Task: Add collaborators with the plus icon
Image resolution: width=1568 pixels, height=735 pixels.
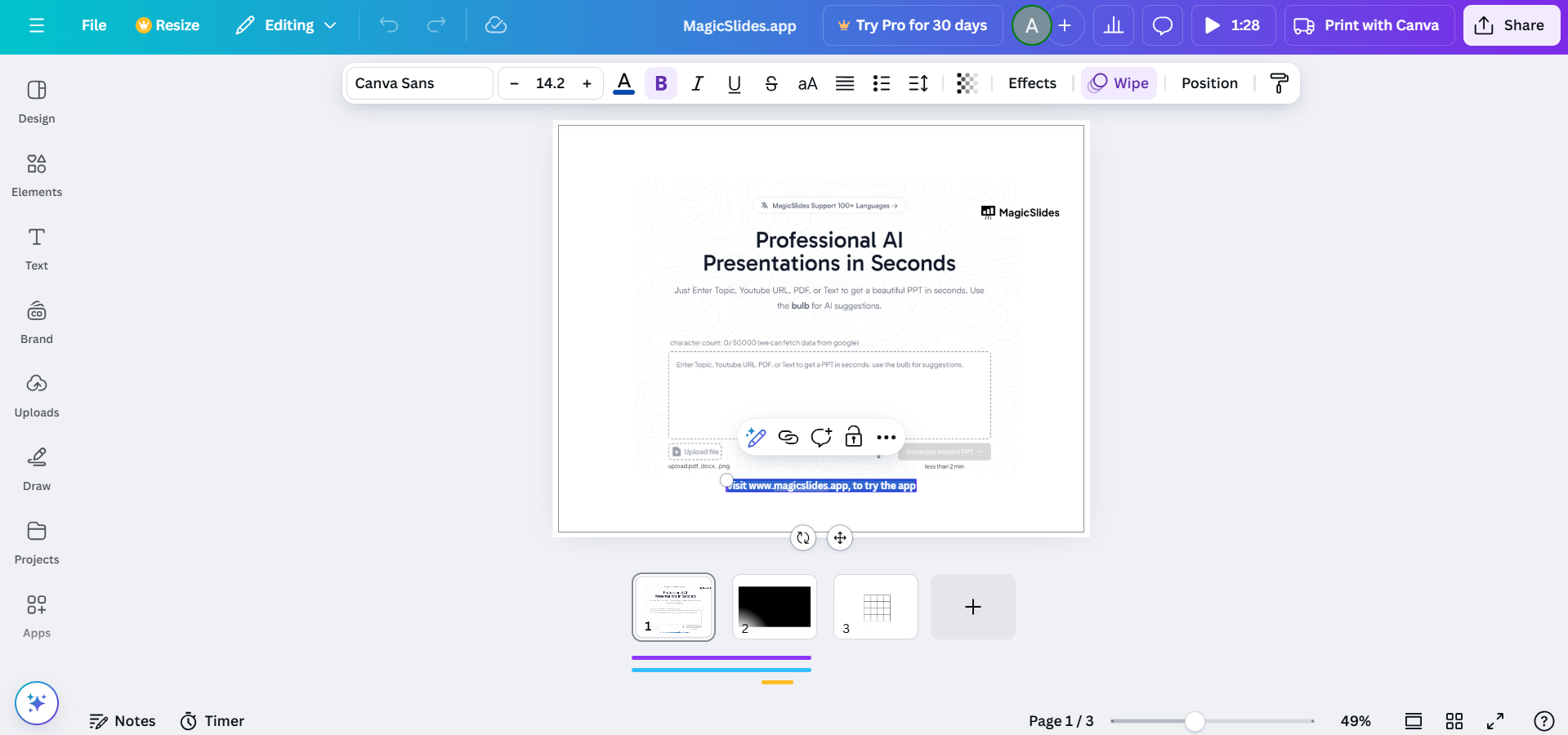Action: coord(1065,25)
